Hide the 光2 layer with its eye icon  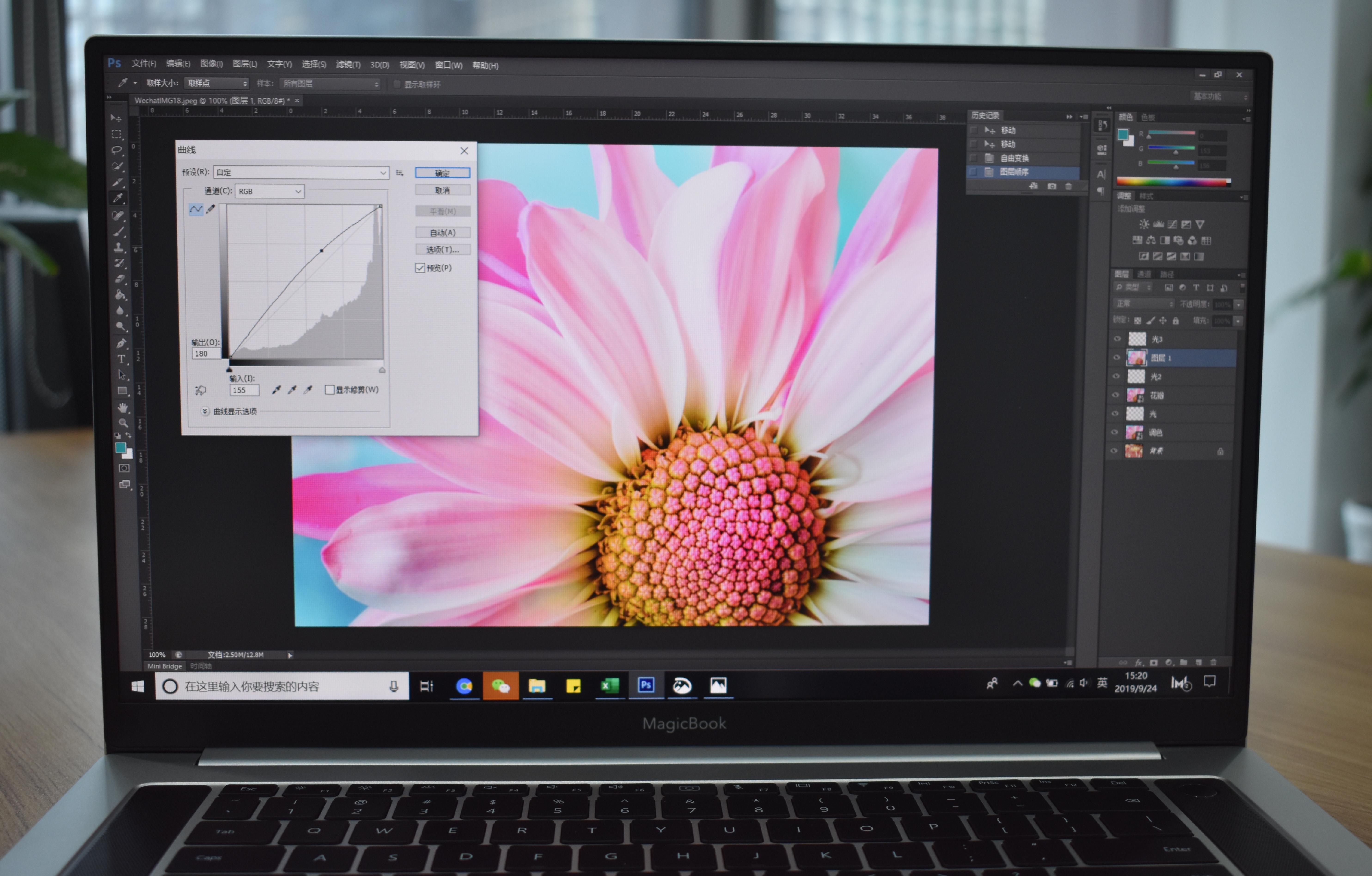point(1116,376)
